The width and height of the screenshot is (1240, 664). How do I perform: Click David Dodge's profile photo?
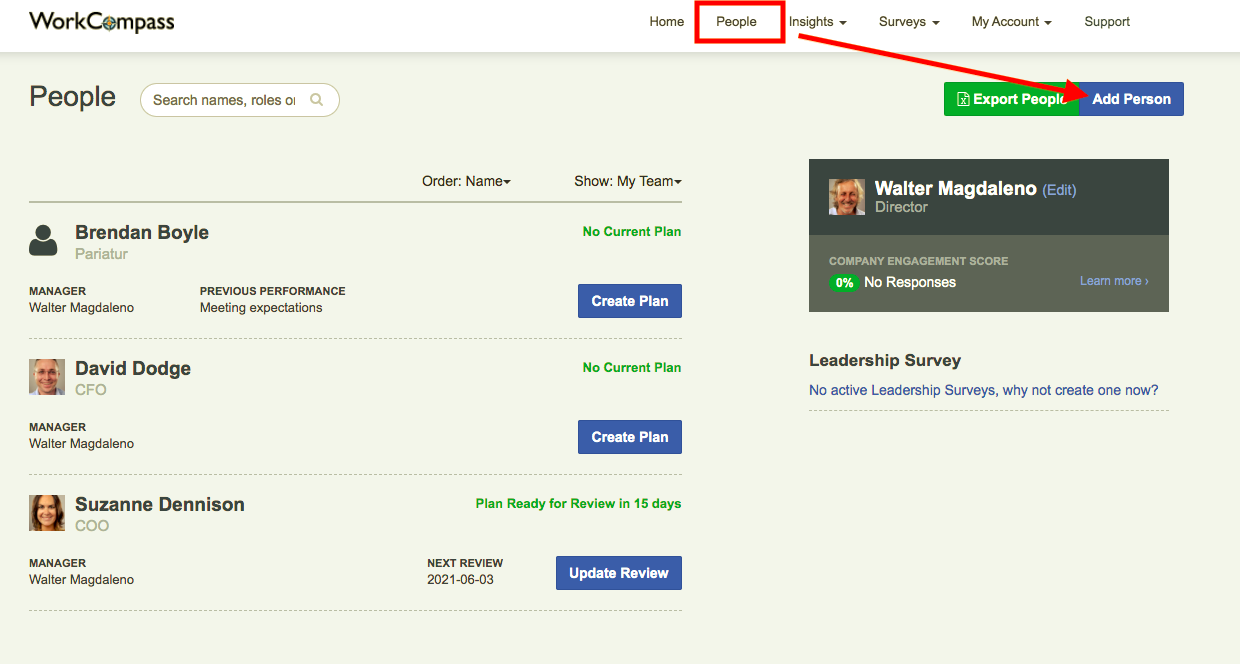pyautogui.click(x=46, y=377)
